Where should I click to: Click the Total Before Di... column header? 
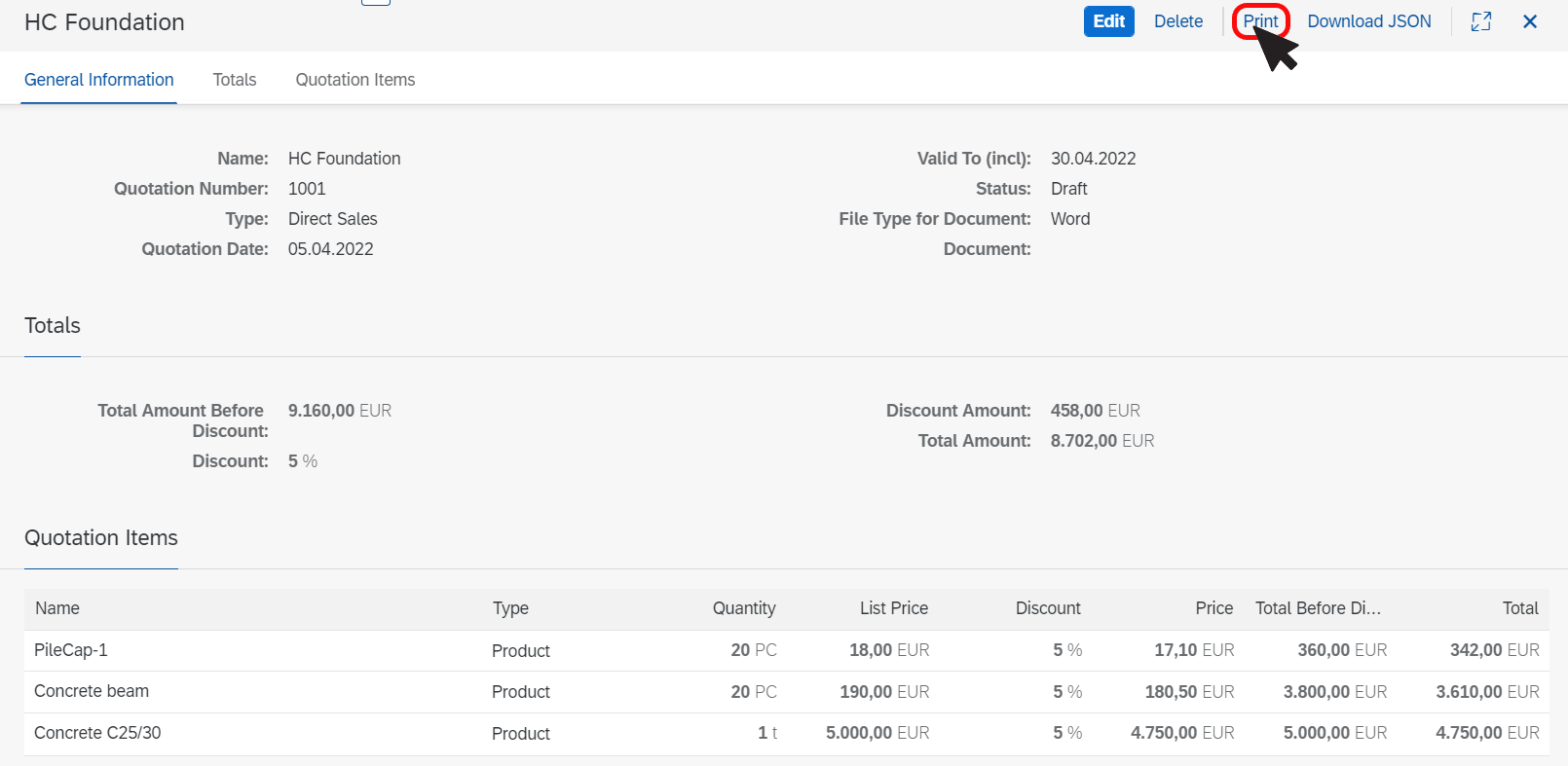click(x=1318, y=608)
